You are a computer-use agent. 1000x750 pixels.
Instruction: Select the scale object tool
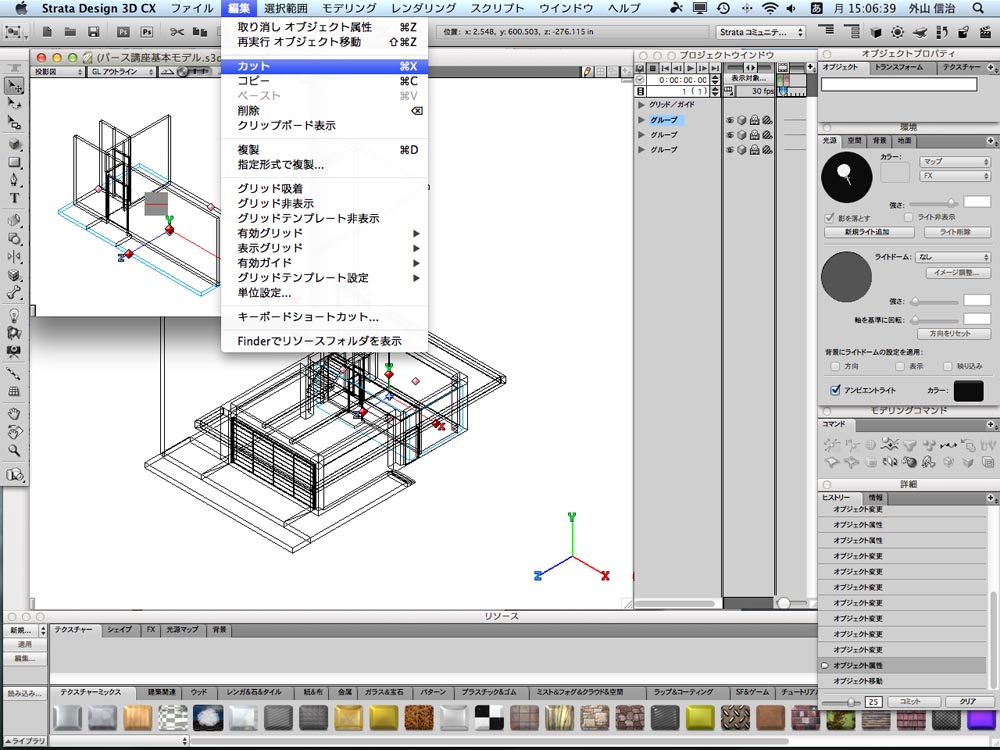[x=14, y=122]
